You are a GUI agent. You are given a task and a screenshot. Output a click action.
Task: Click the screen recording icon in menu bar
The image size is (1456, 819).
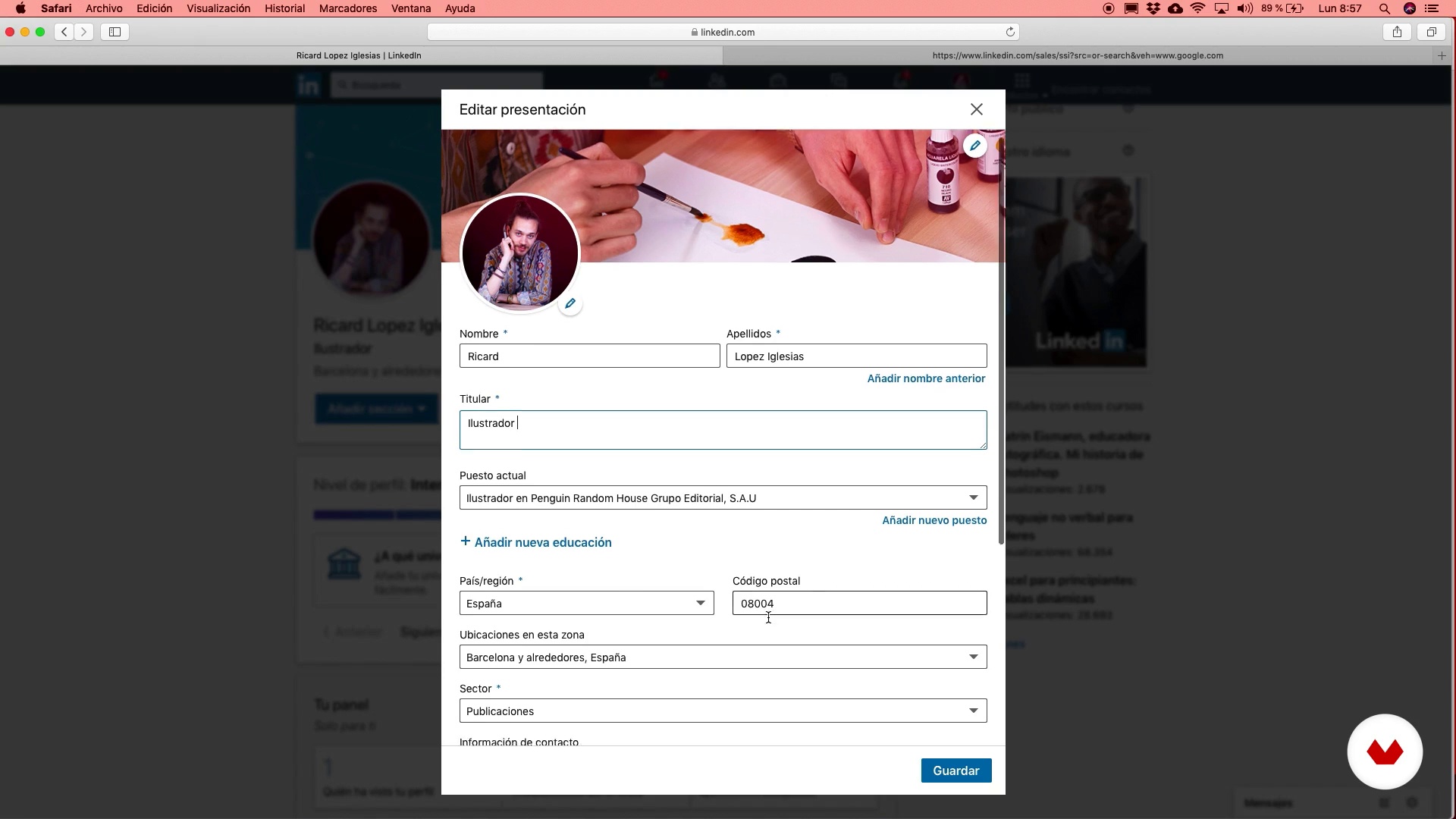point(1109,8)
